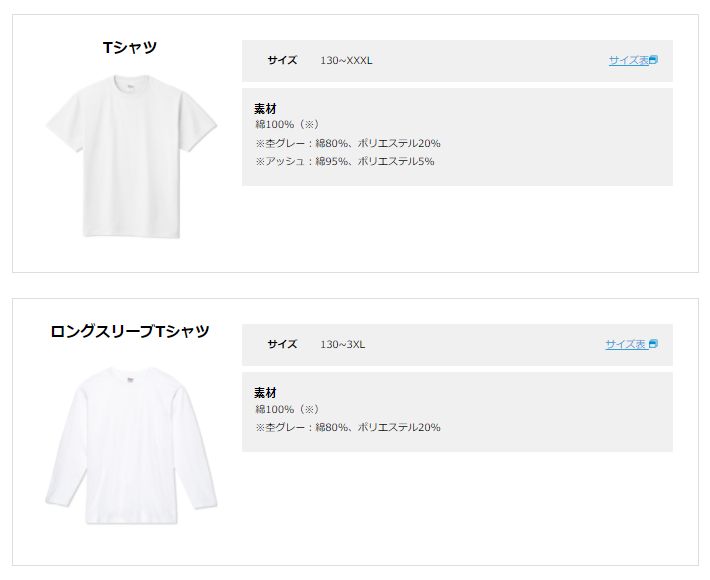Click the short-sleeve white T-shirt image
The image size is (710, 580).
(x=130, y=155)
